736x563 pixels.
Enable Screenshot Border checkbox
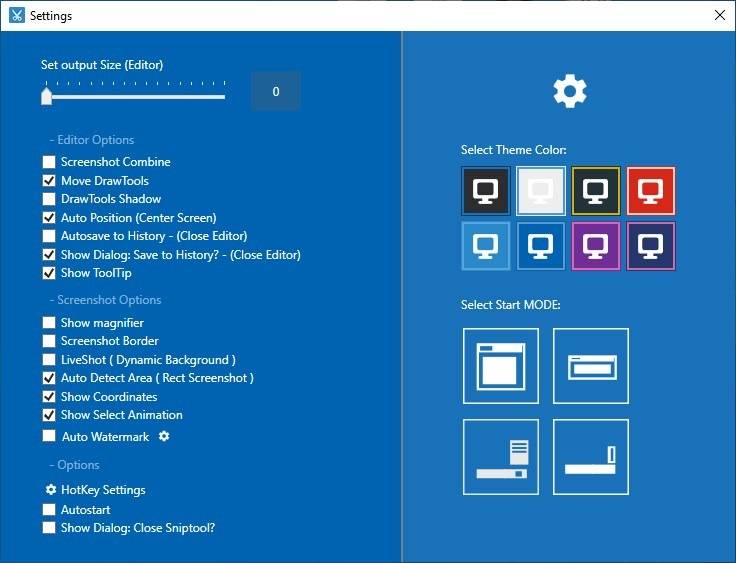point(49,341)
